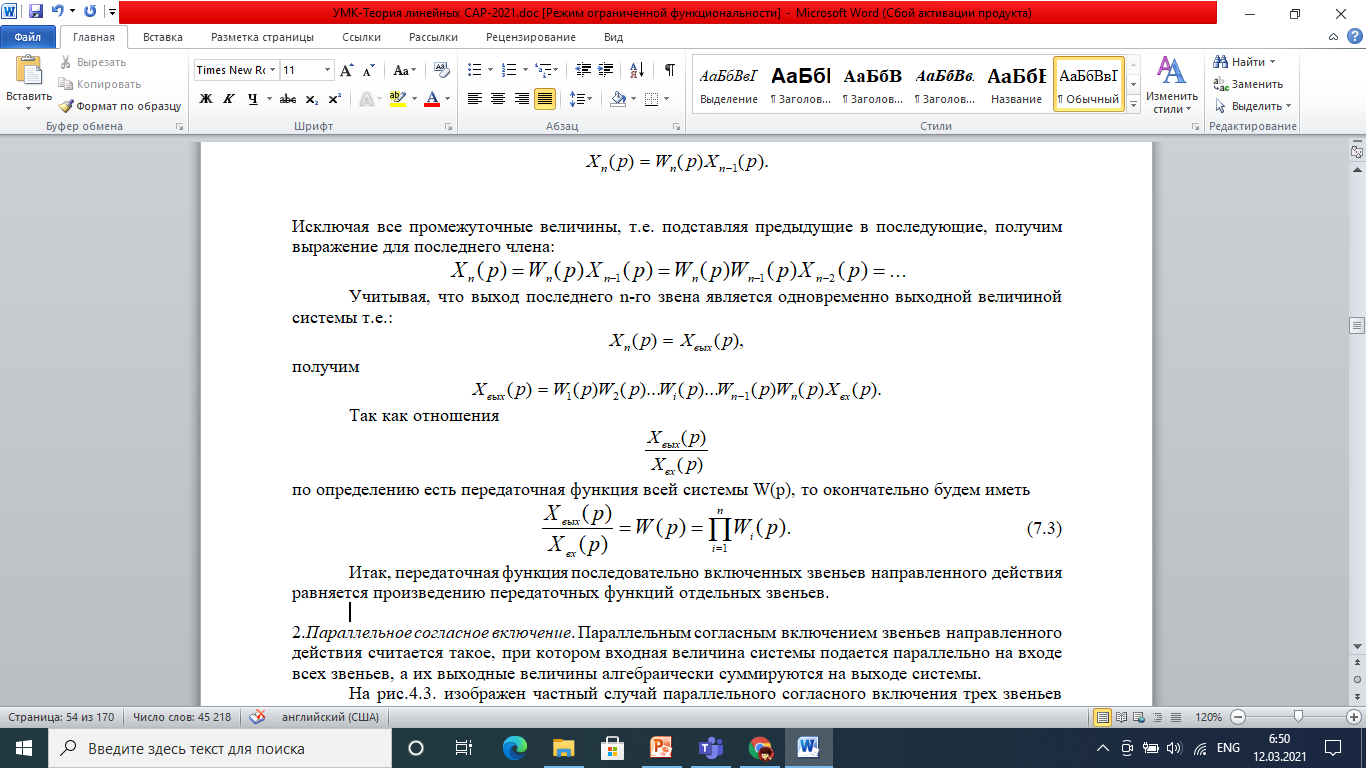Open Microsoft Edge from the taskbar

(x=514, y=748)
